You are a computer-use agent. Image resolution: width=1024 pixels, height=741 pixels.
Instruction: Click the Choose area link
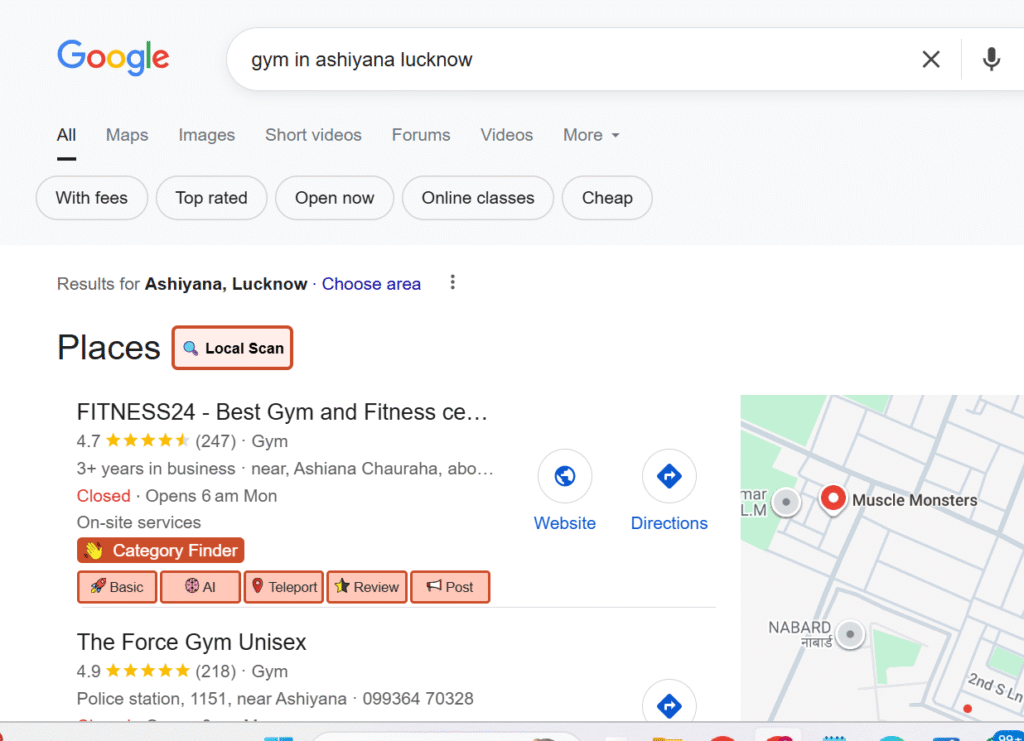(371, 284)
